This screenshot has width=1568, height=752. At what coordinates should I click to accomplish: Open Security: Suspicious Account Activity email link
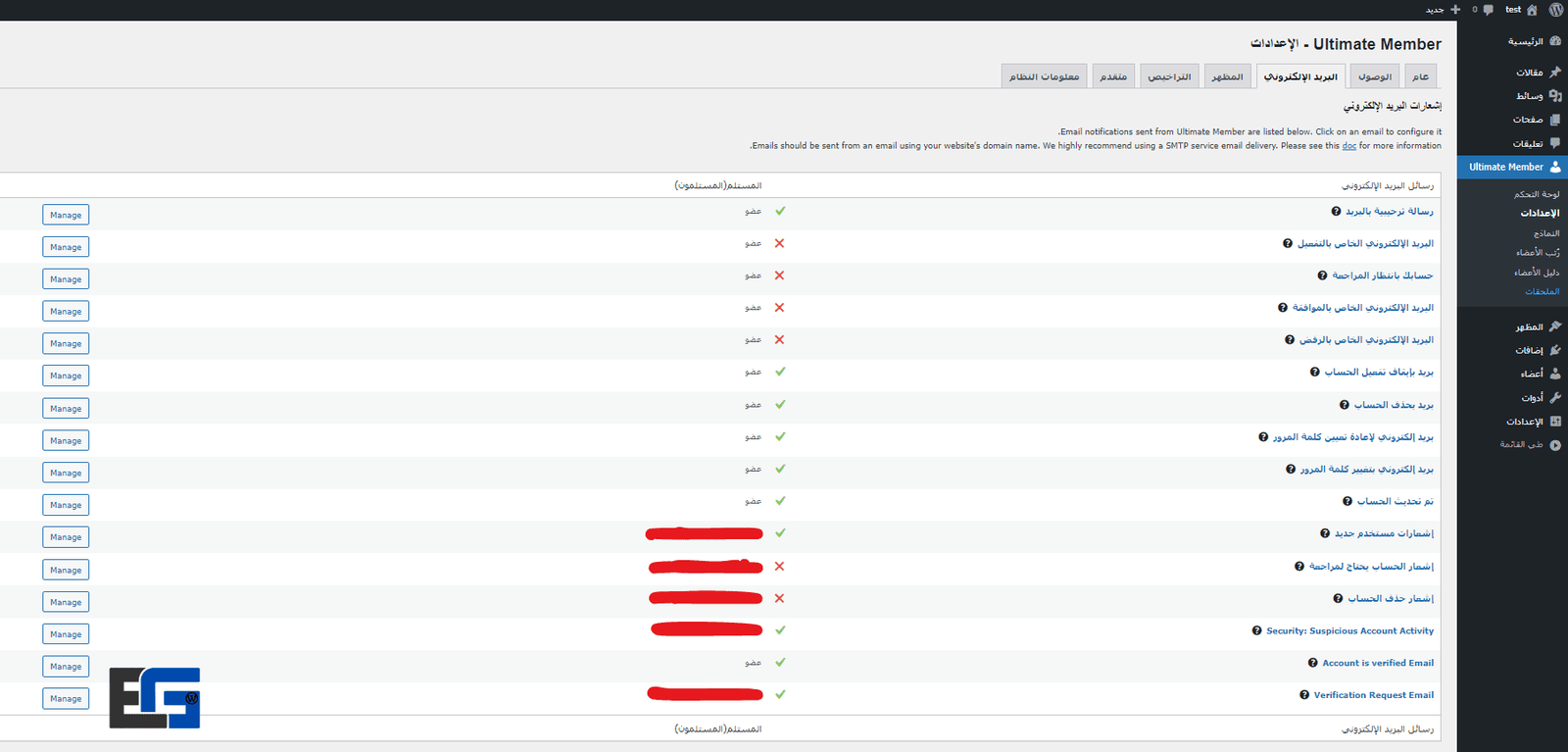point(1349,631)
